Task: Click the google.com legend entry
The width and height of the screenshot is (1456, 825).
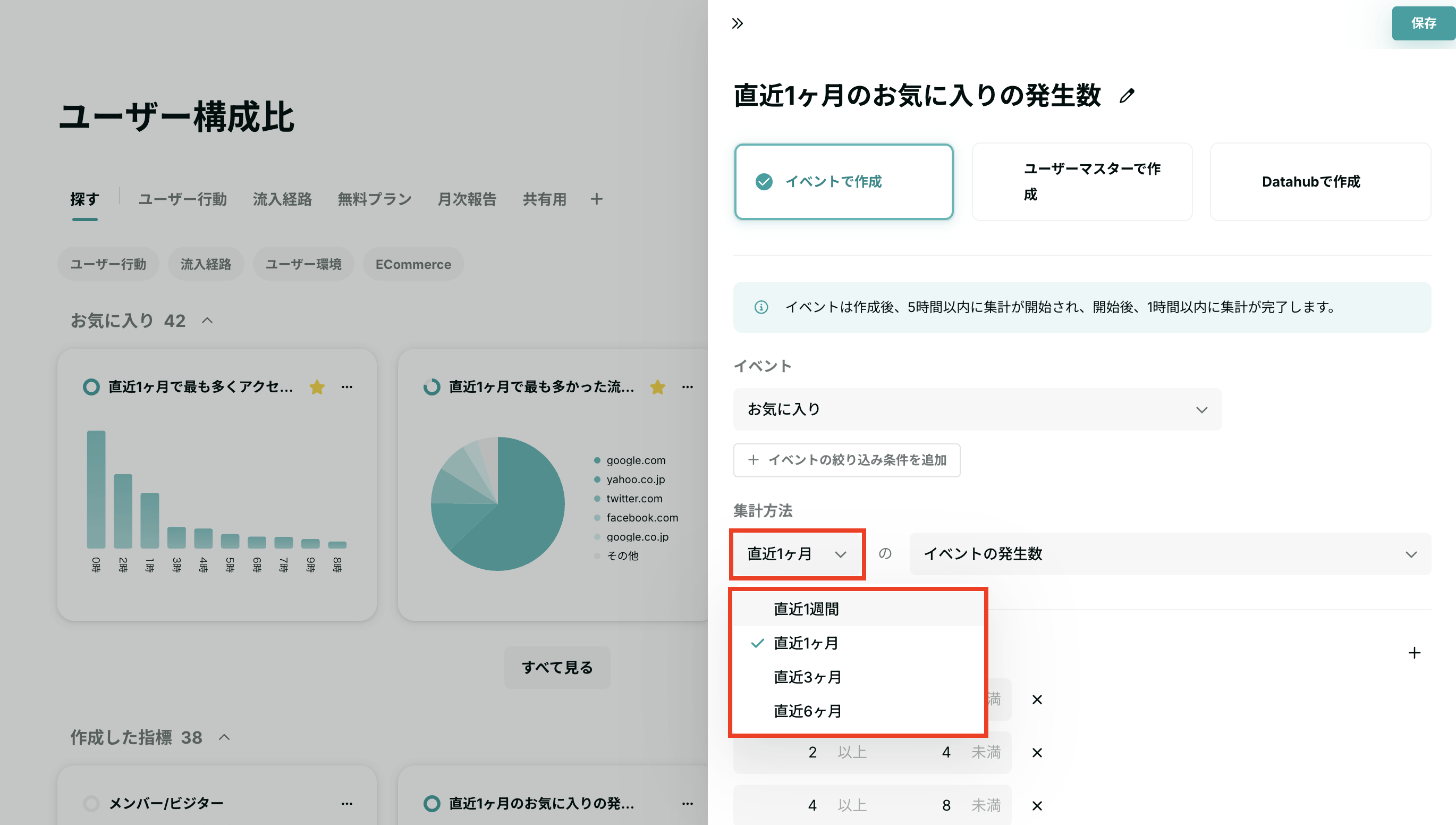Action: pyautogui.click(x=630, y=461)
